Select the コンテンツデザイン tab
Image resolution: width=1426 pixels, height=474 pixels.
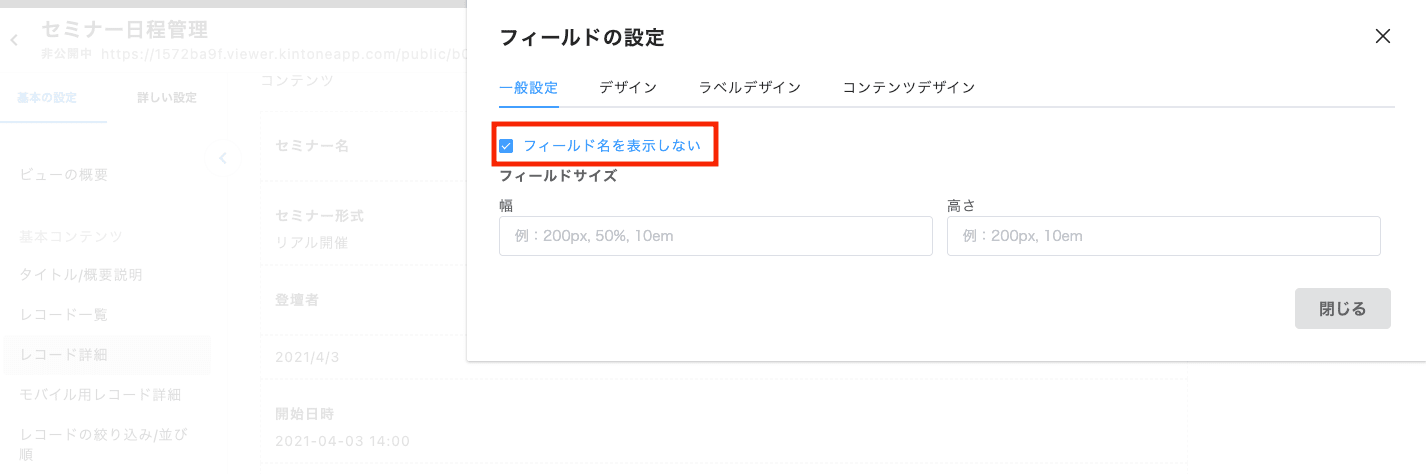(x=908, y=87)
